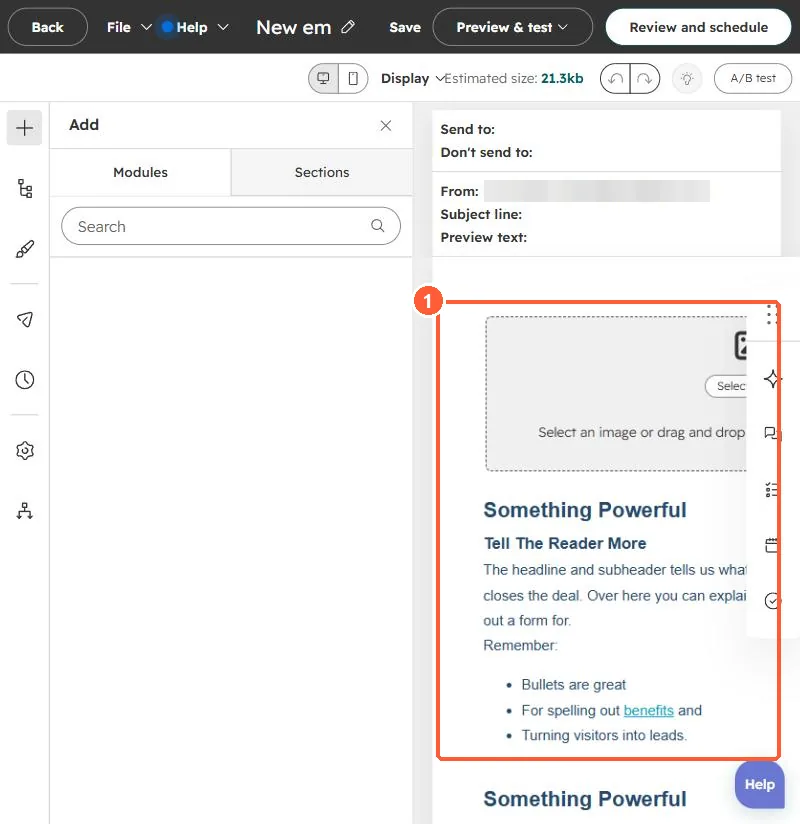
Task: Click the A/B test button
Action: pyautogui.click(x=753, y=78)
